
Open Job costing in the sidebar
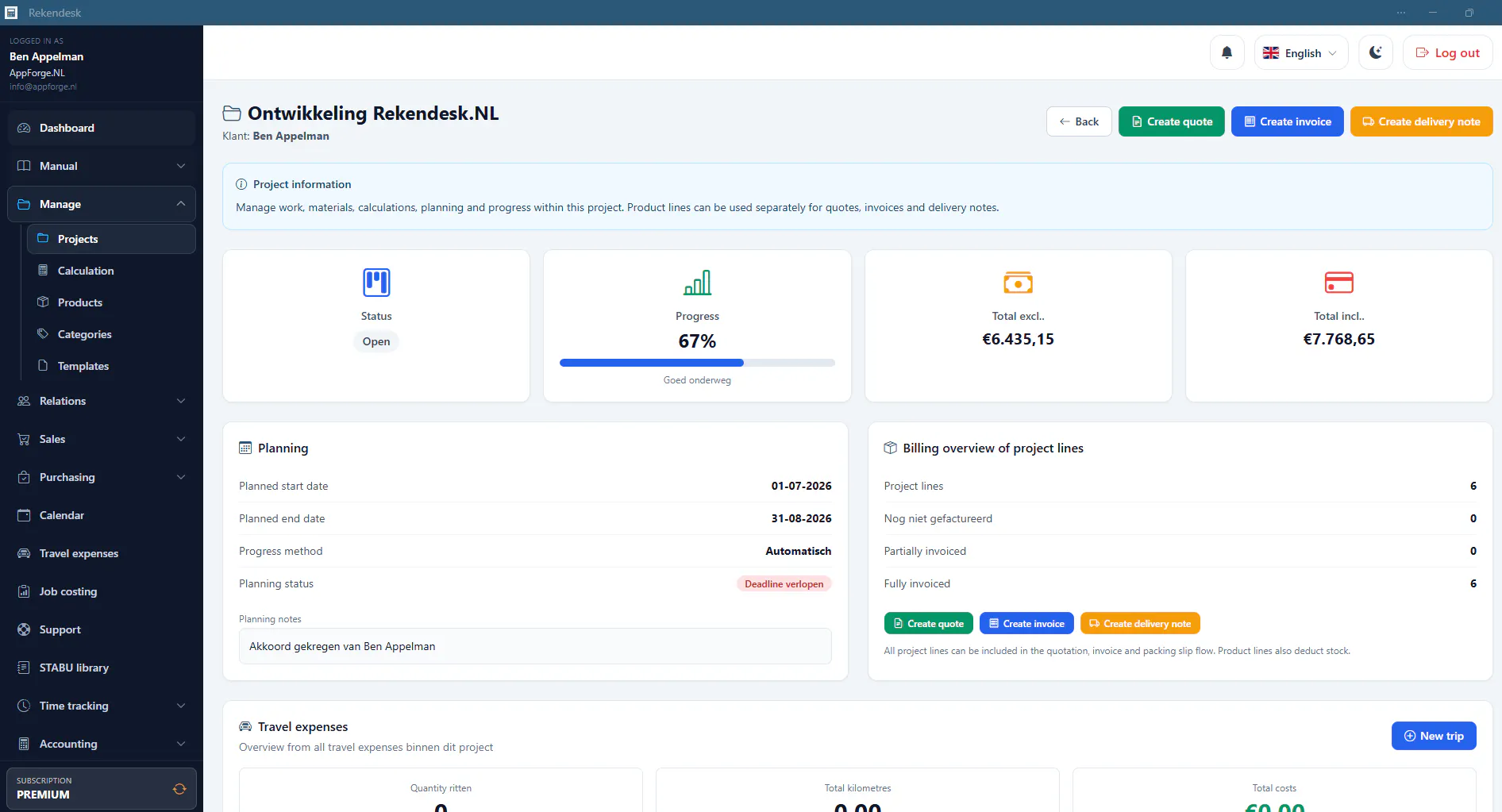click(102, 591)
